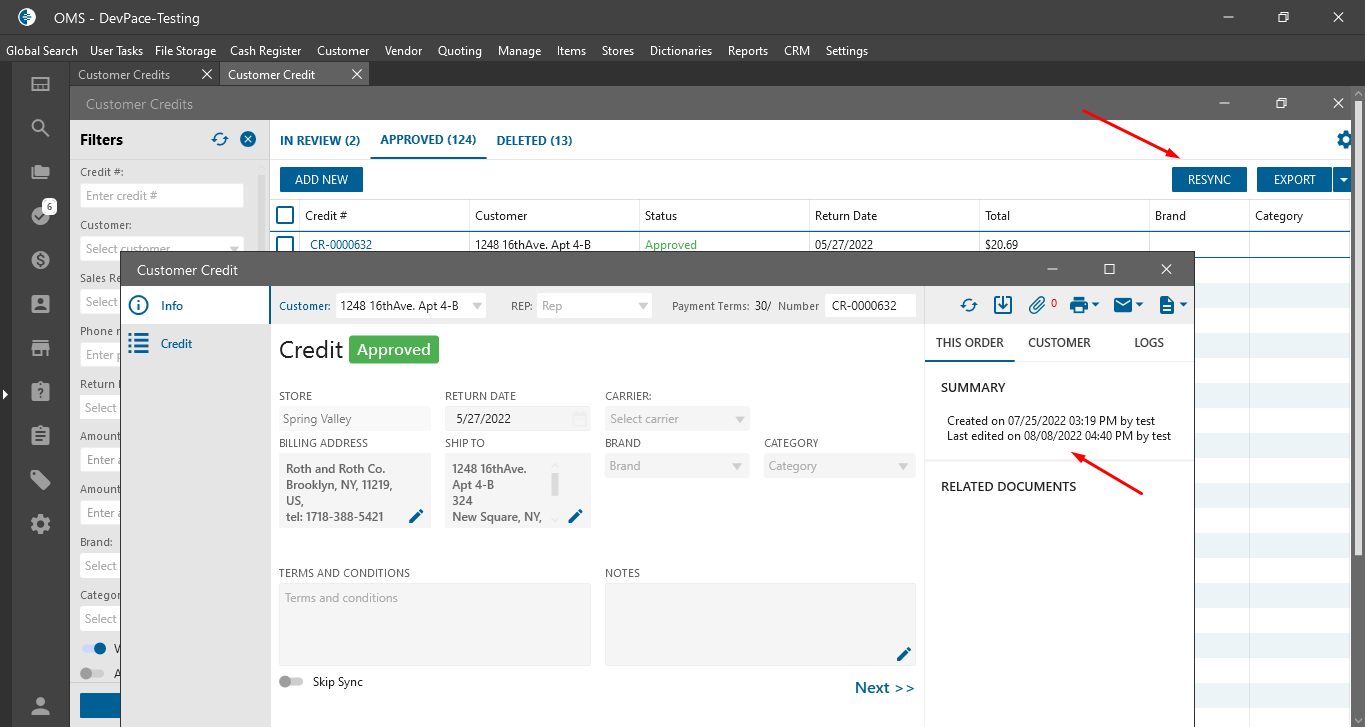
Task: Select the Credit section in dialog sidebar
Action: [x=195, y=344]
